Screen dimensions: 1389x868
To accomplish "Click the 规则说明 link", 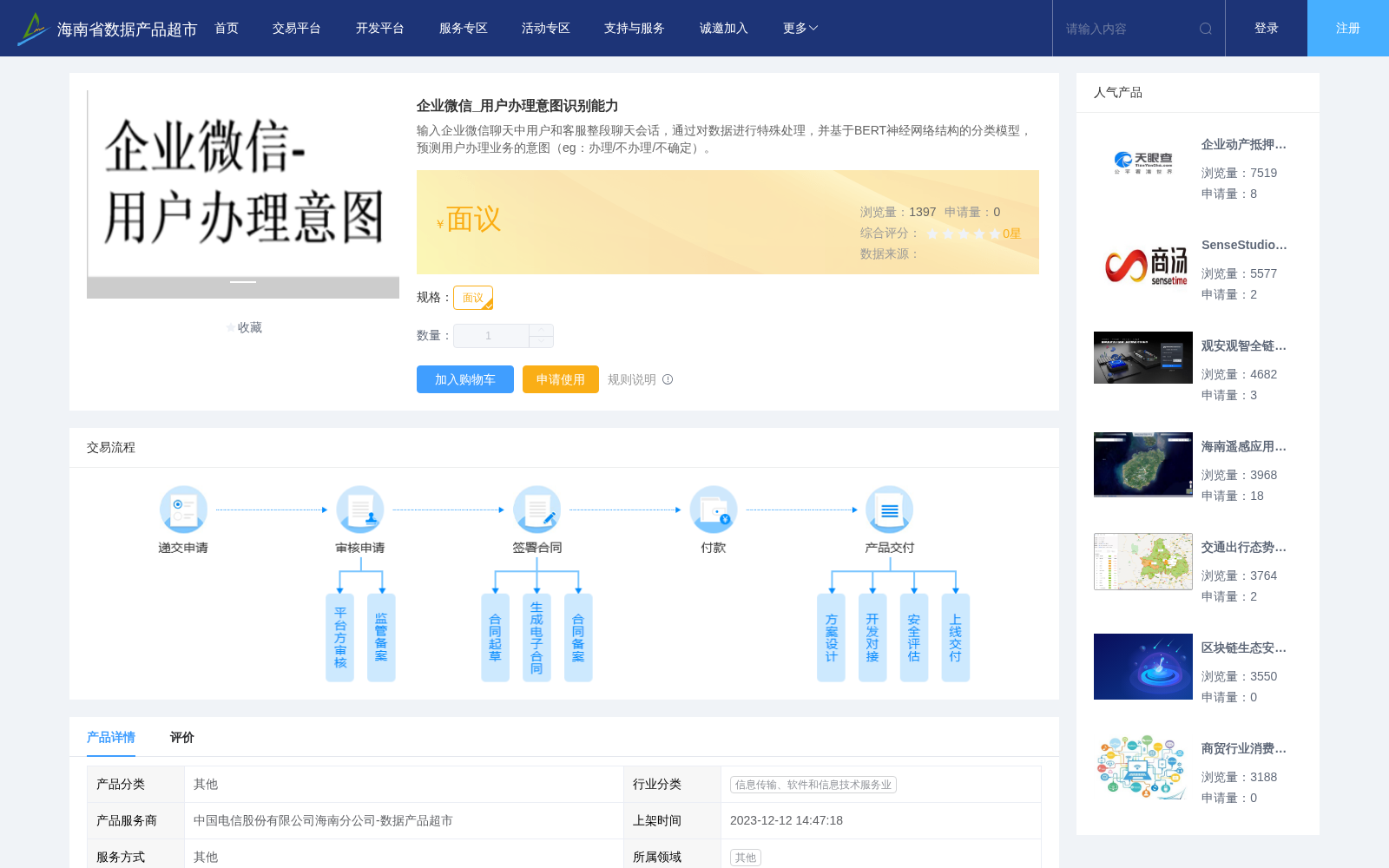I will 632,379.
